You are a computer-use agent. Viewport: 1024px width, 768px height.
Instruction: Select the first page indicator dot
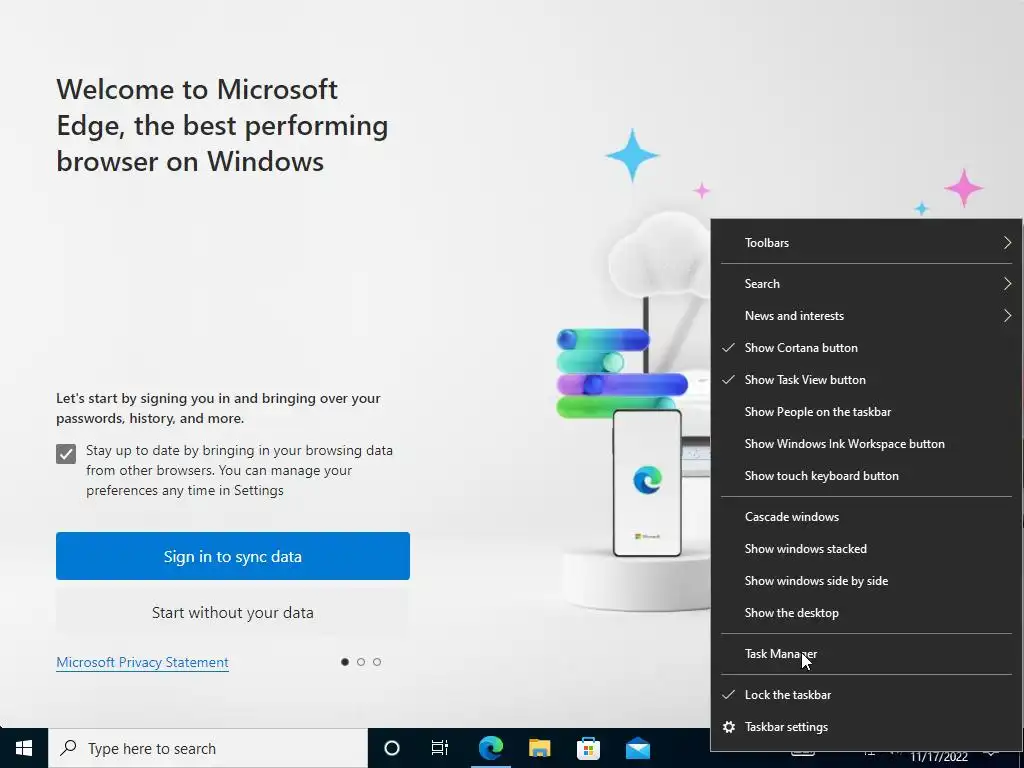345,662
